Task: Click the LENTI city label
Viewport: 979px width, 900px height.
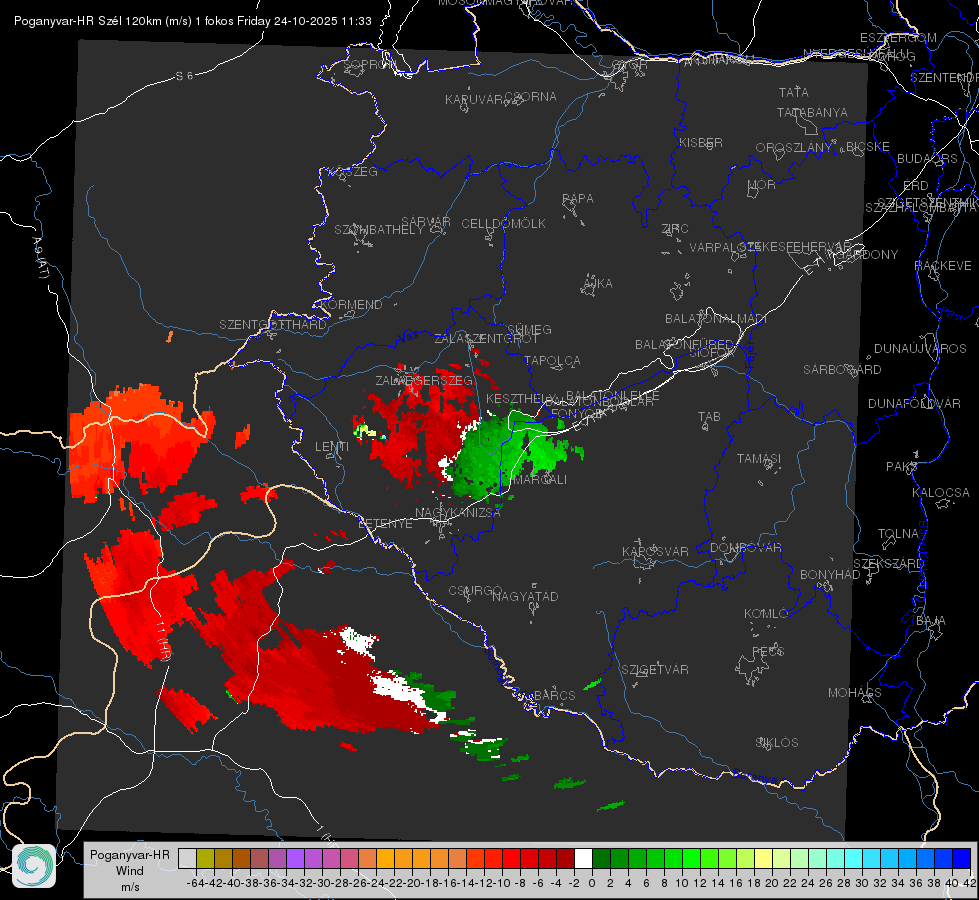Action: [x=332, y=447]
